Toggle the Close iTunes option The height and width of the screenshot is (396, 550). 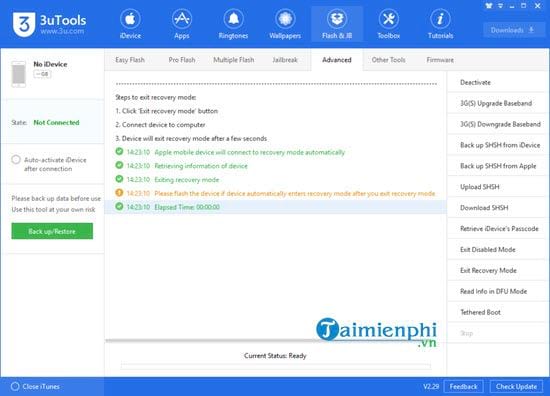[15, 387]
